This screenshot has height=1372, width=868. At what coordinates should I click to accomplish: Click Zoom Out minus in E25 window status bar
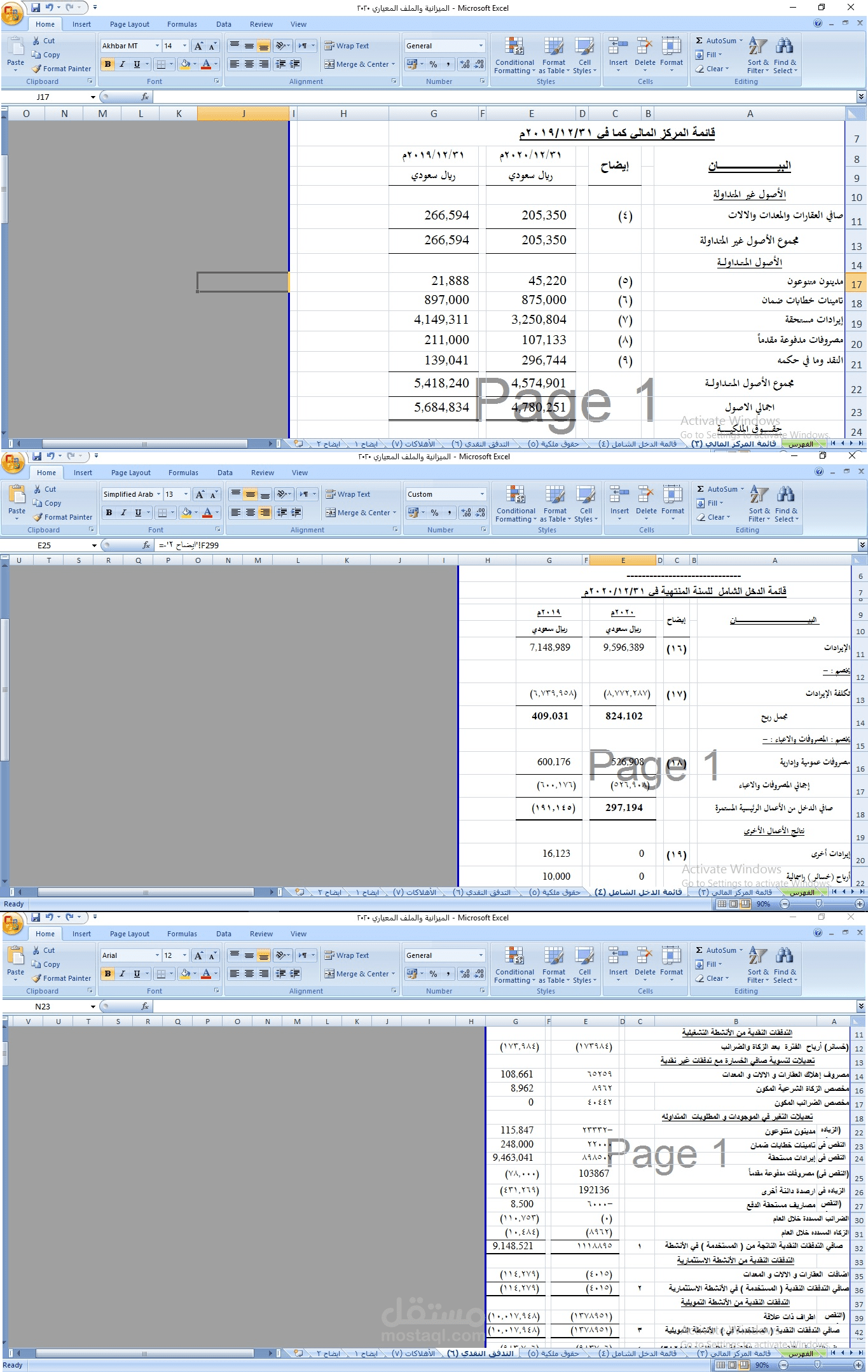click(x=785, y=903)
